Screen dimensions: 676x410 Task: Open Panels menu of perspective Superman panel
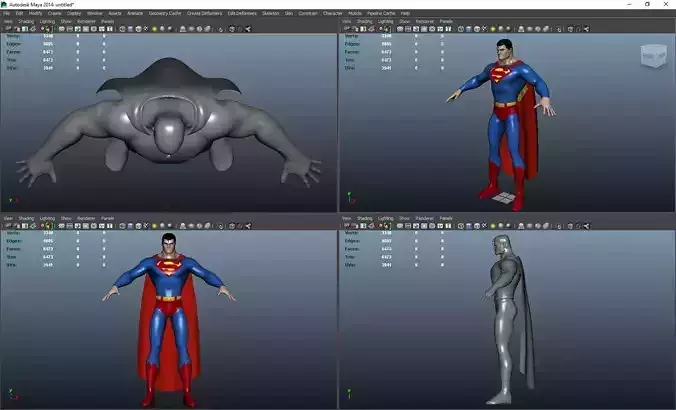click(446, 21)
